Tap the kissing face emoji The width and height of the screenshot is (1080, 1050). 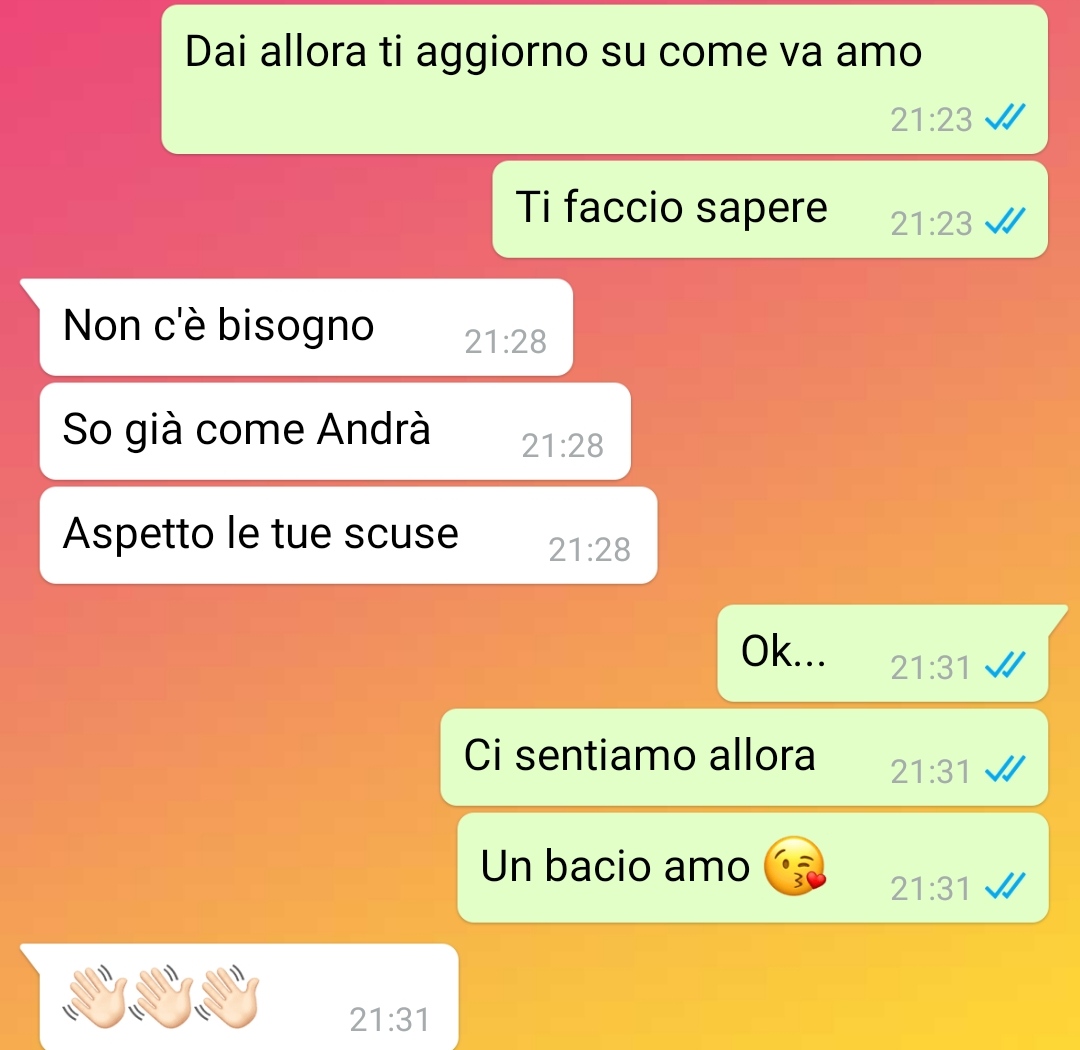click(x=795, y=866)
